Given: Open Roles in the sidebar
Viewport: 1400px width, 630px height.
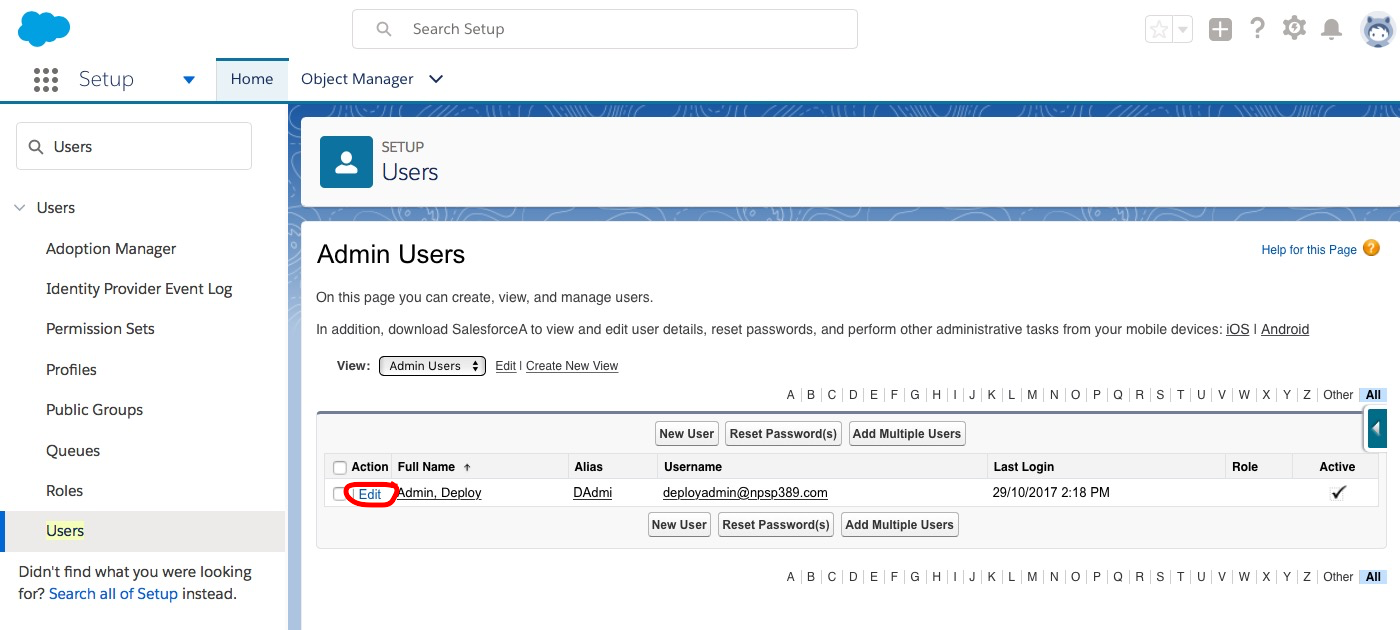Looking at the screenshot, I should click(x=64, y=490).
